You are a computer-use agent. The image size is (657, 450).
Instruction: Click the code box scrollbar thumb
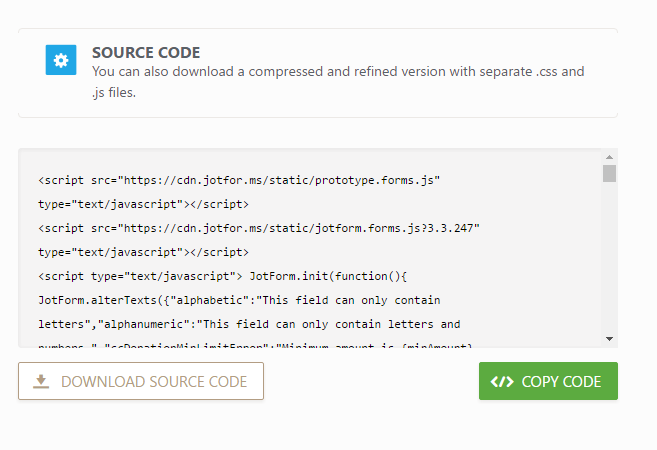[609, 173]
